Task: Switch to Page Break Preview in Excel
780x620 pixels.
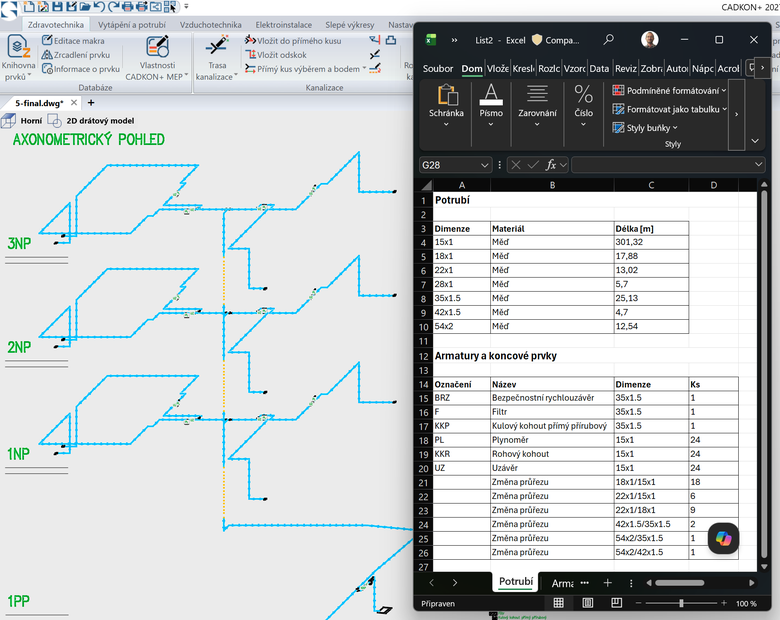Action: point(616,603)
